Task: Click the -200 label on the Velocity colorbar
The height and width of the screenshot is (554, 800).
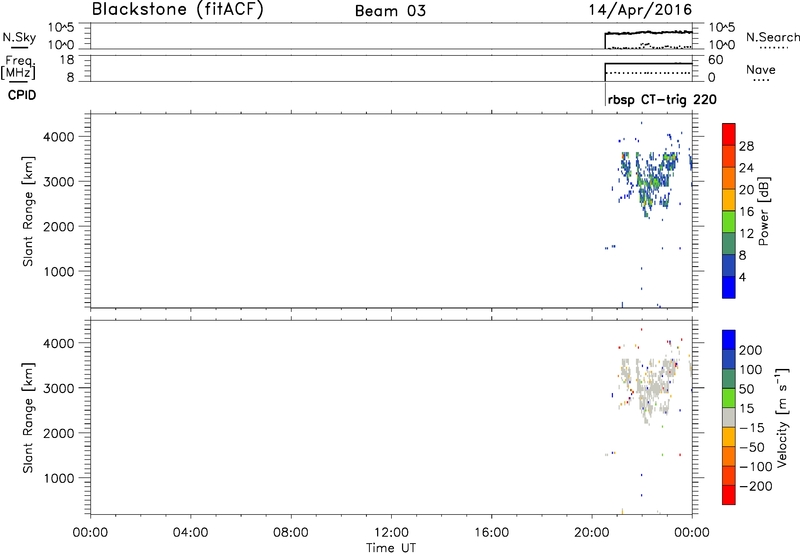Action: pyautogui.click(x=756, y=486)
